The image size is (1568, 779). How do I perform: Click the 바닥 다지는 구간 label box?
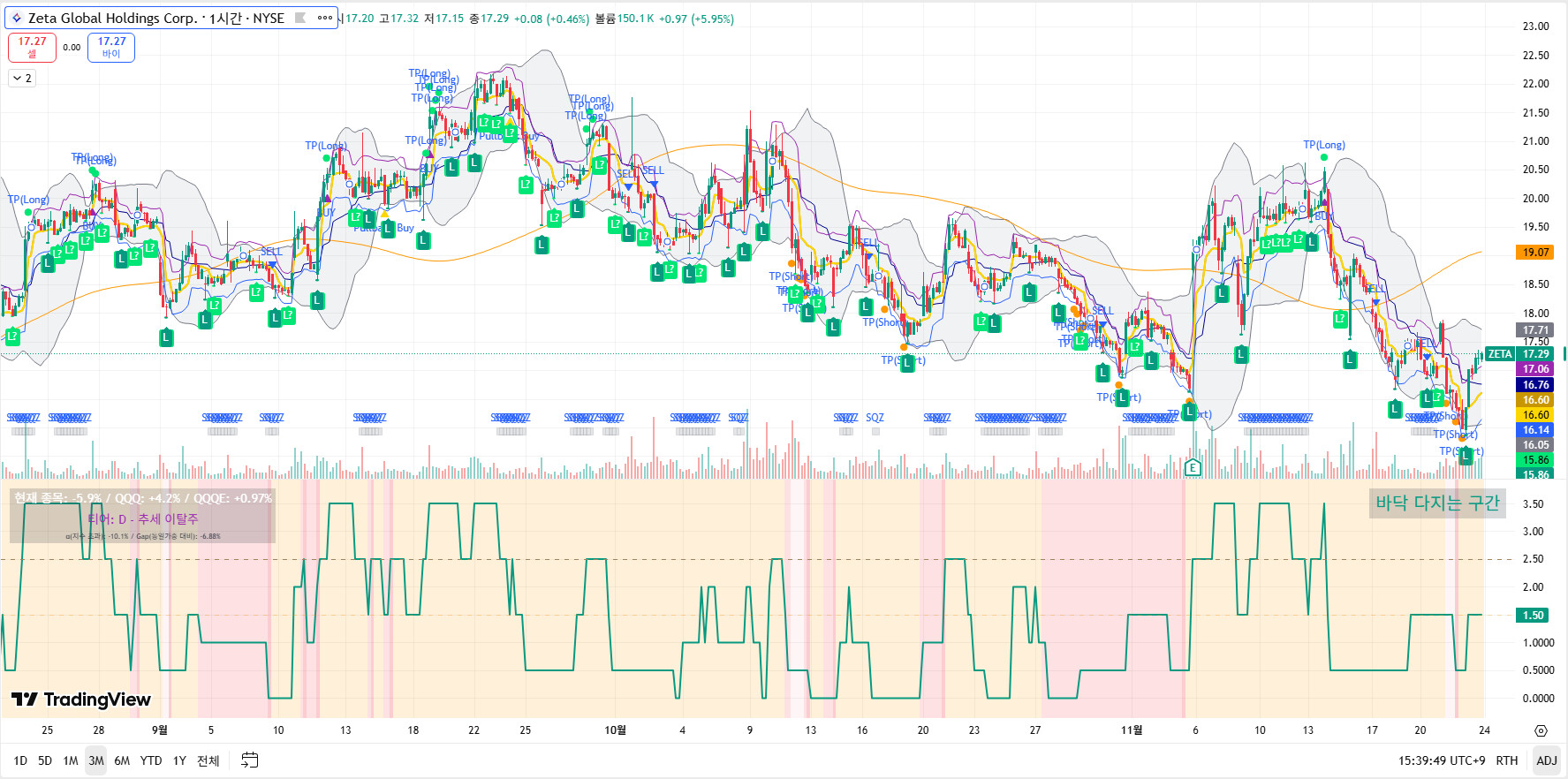pyautogui.click(x=1437, y=503)
